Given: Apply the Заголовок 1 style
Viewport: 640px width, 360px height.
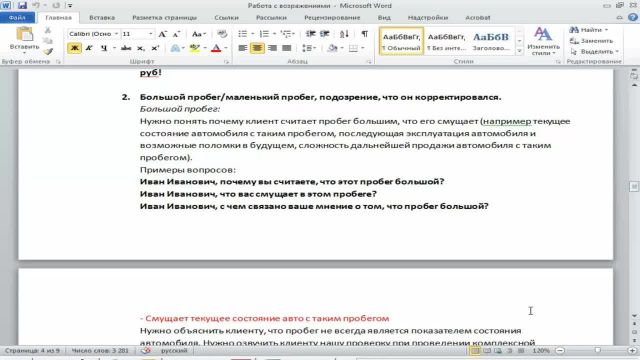Looking at the screenshot, I should pos(491,41).
